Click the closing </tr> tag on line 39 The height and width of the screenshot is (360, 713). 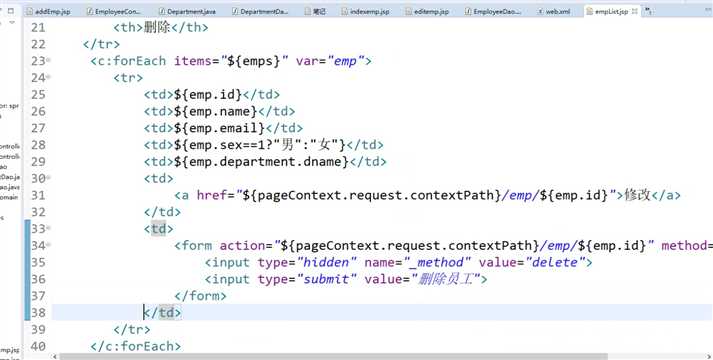[132, 330]
